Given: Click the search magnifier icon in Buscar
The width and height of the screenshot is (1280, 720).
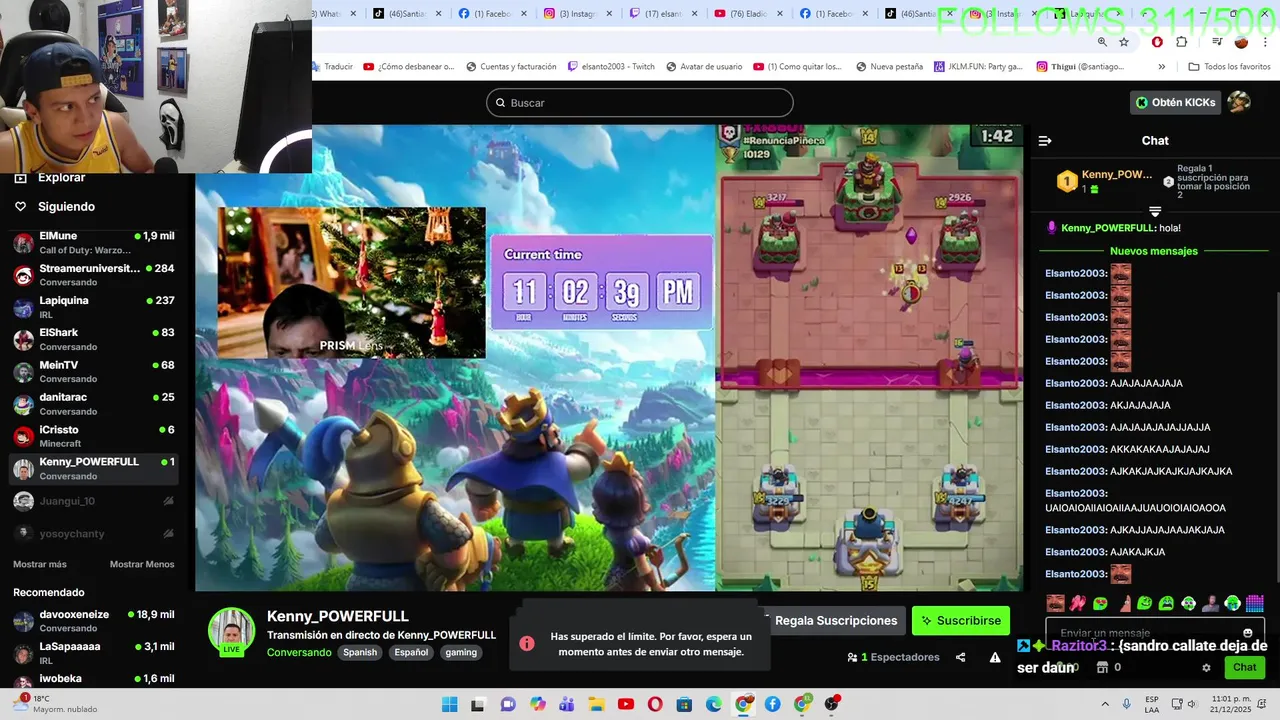Looking at the screenshot, I should [x=499, y=103].
